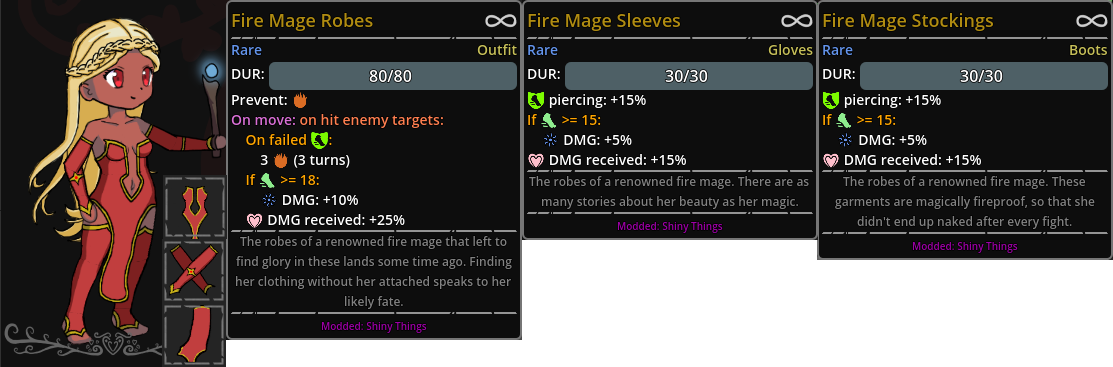Viewport: 1113px width, 367px height.
Task: Click the blue spark DMG +10% icon
Action: tap(270, 200)
